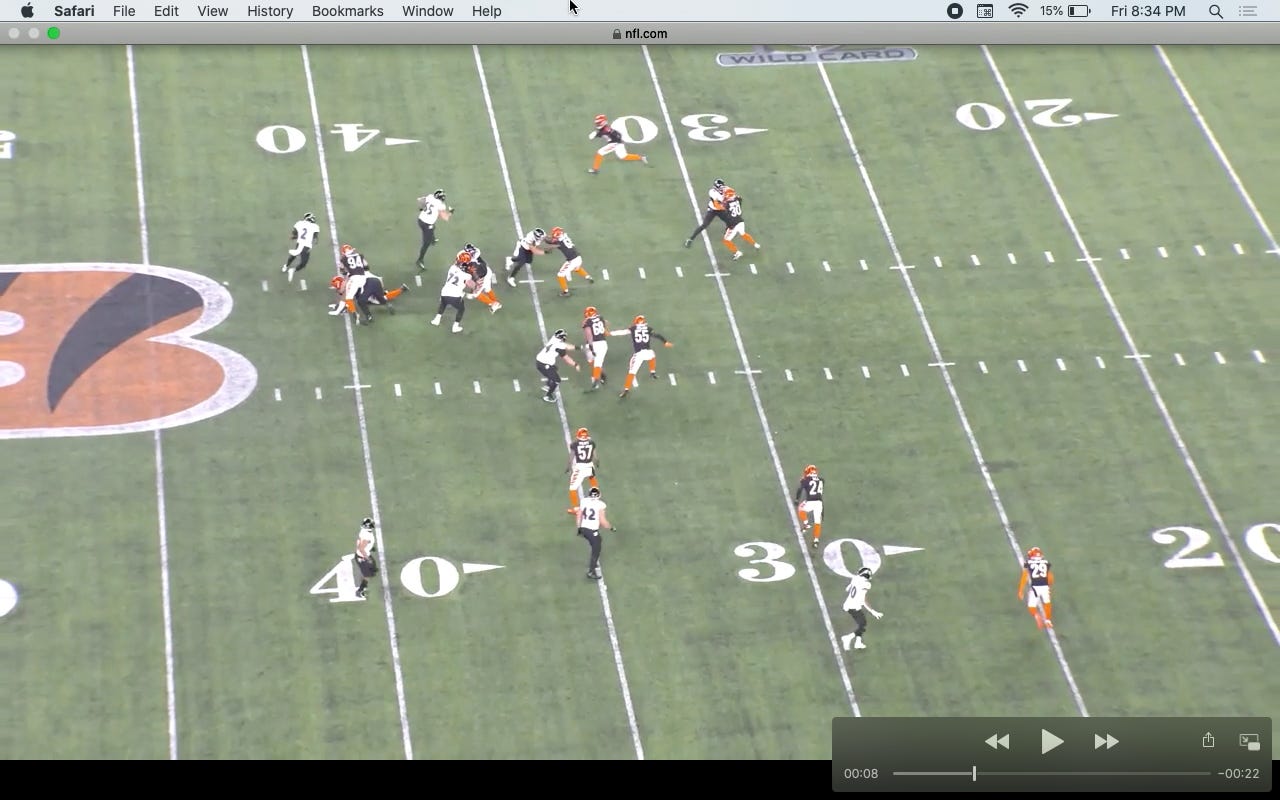Open the Wi-Fi status menu
1280x800 pixels.
coord(1018,11)
